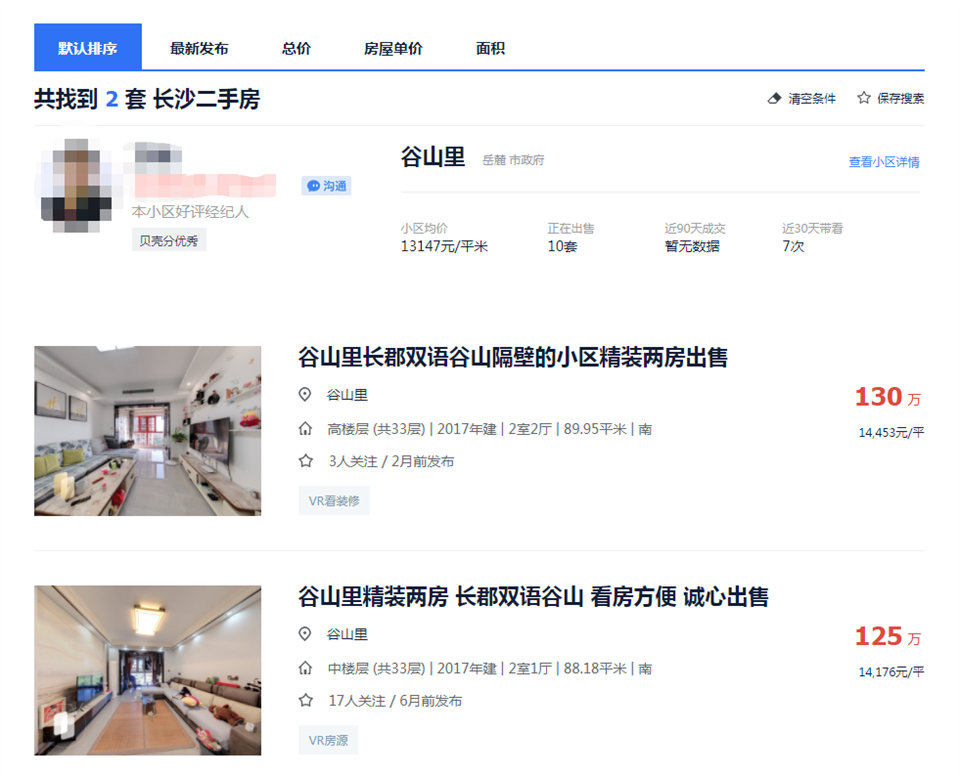Click the 沟通 chat bubble button
The width and height of the screenshot is (960, 777).
[x=327, y=186]
